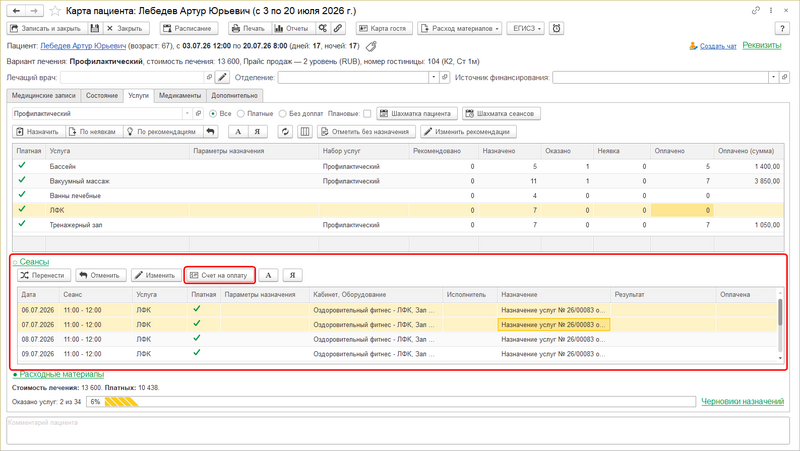The height and width of the screenshot is (451, 800).
Task: Click the treatment progress bar showing 6%
Action: (391, 402)
